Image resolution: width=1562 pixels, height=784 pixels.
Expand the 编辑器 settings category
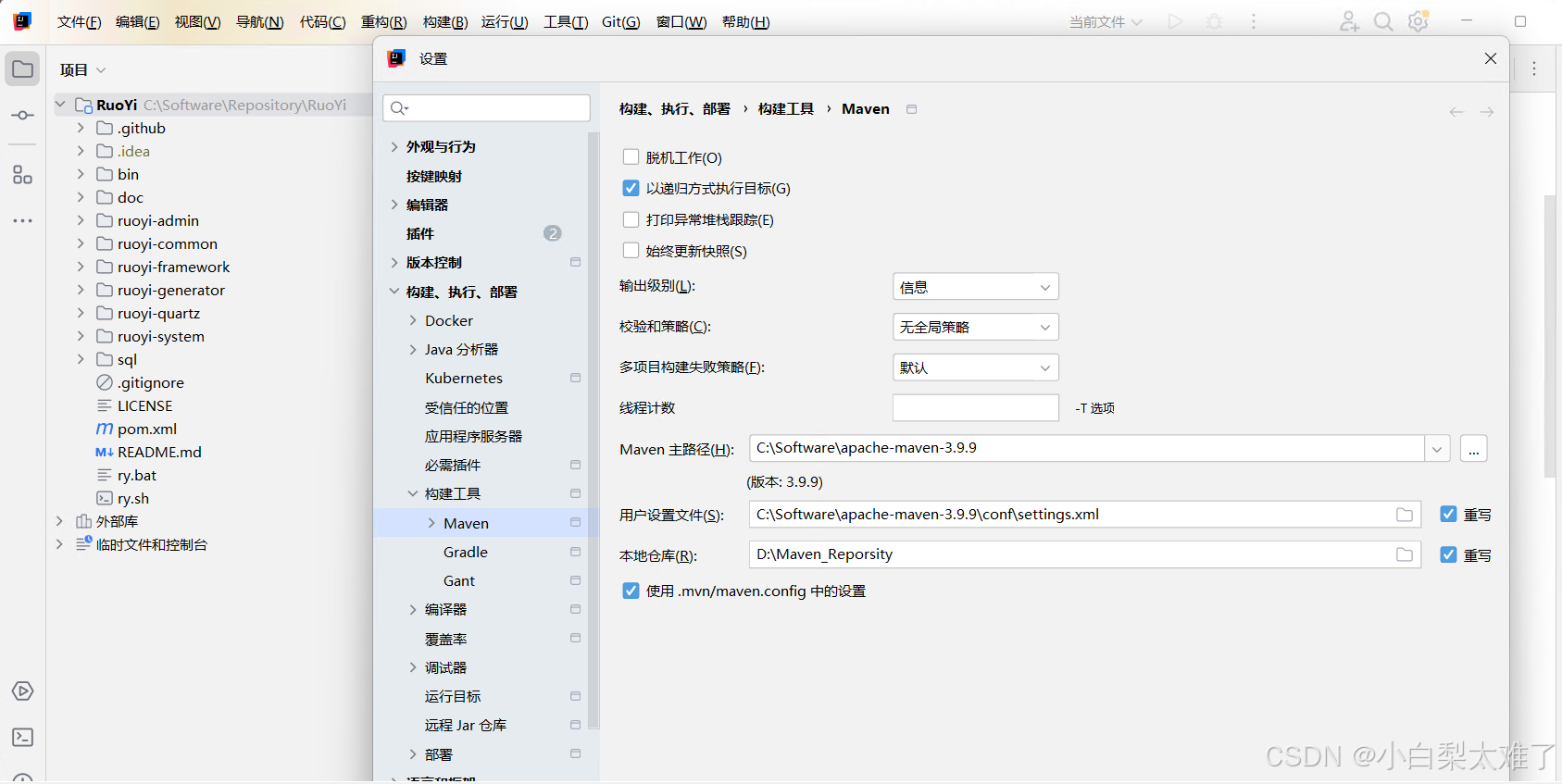click(x=394, y=205)
